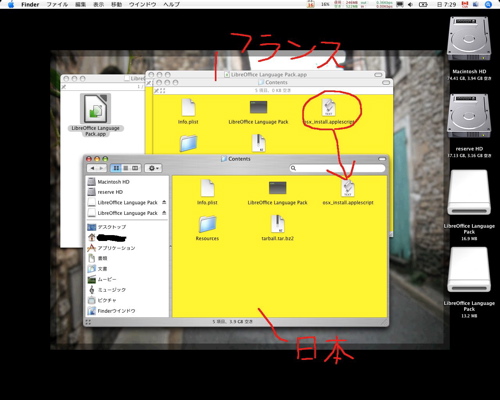Click the clock showing 日 7:29
The height and width of the screenshot is (400, 500).
tap(447, 4)
